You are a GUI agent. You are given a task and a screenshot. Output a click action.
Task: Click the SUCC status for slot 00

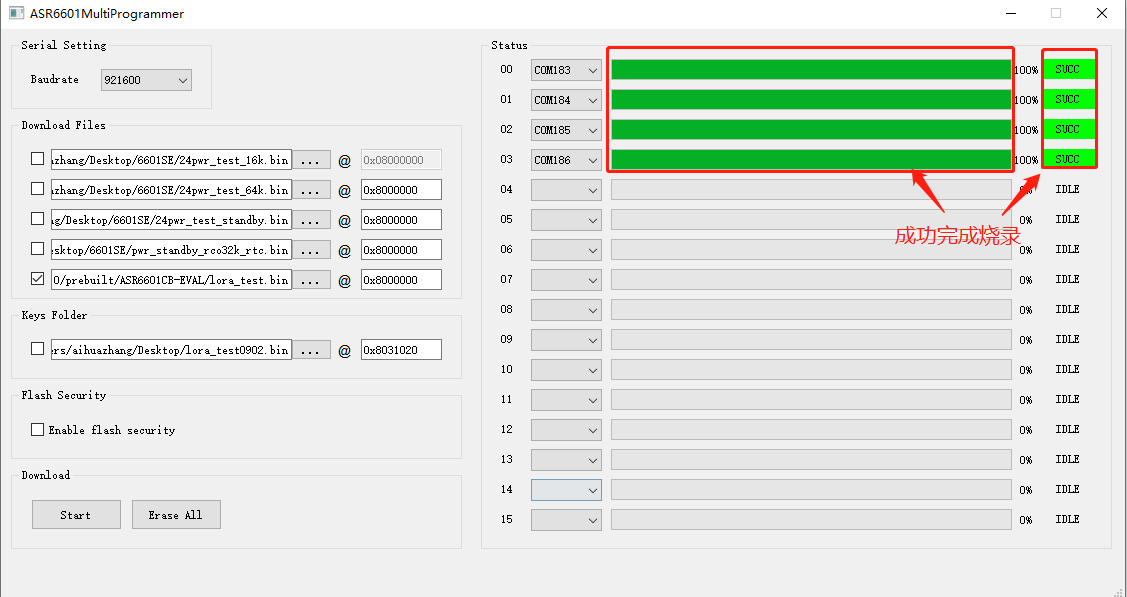click(x=1068, y=69)
